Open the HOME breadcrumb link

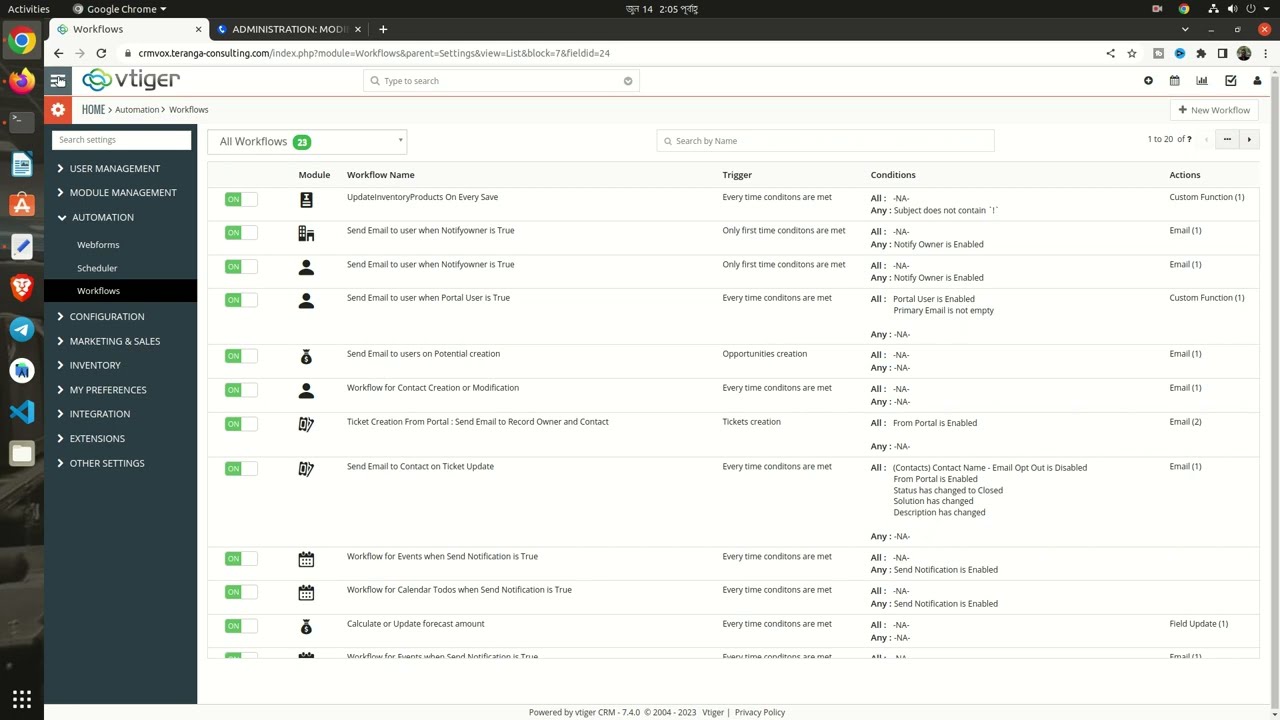[x=93, y=109]
